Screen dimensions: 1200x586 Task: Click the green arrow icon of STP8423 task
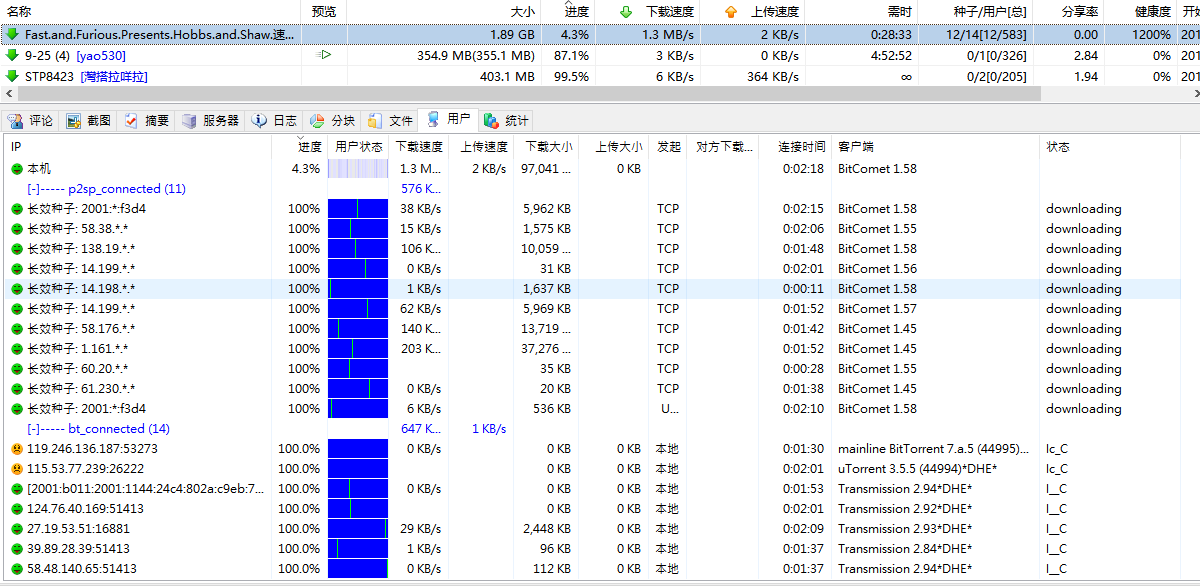pyautogui.click(x=12, y=76)
